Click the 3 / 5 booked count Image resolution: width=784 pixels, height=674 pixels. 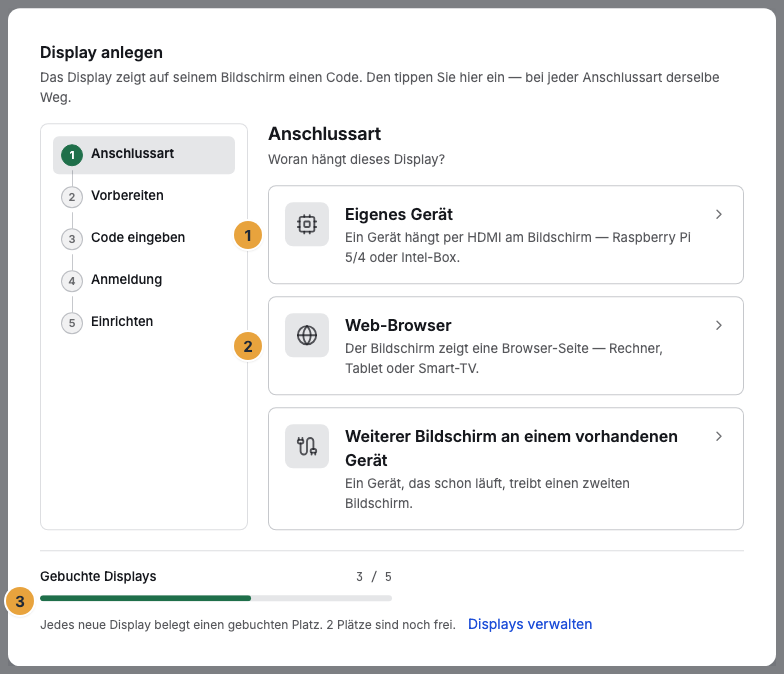coord(374,576)
